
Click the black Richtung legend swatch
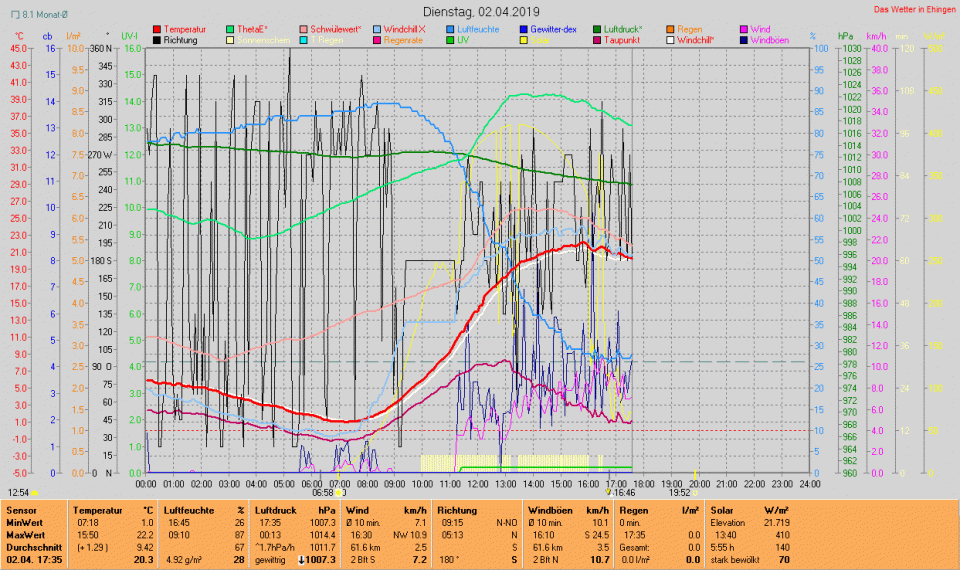(x=158, y=41)
